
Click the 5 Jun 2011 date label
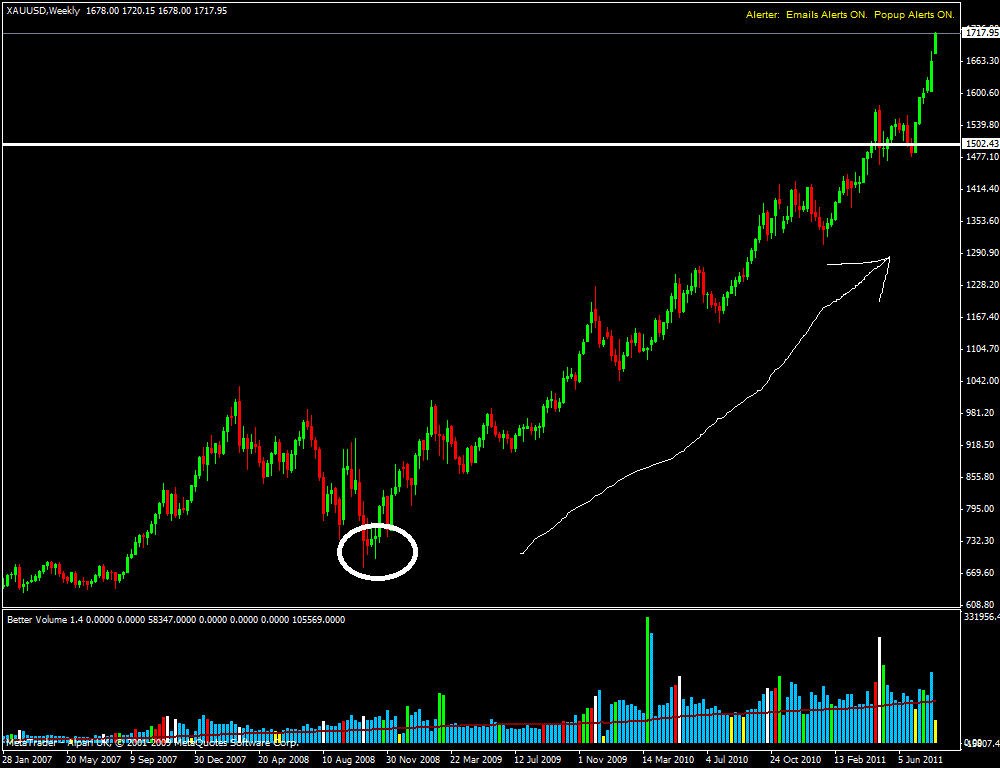pos(921,760)
